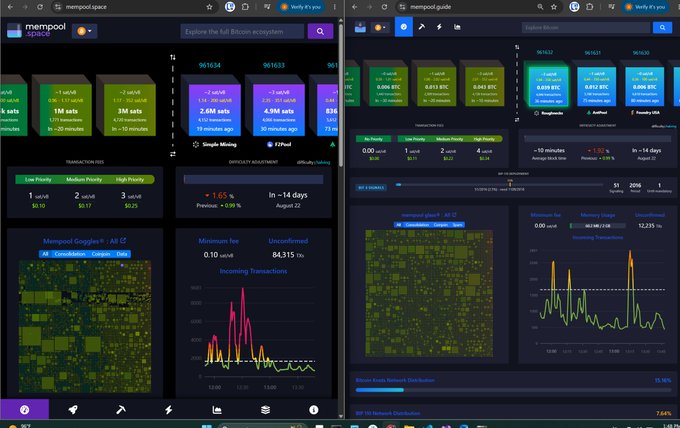The width and height of the screenshot is (680, 428).
Task: Open the Bitcoin network dropdown in mempool.space
Action: click(85, 31)
